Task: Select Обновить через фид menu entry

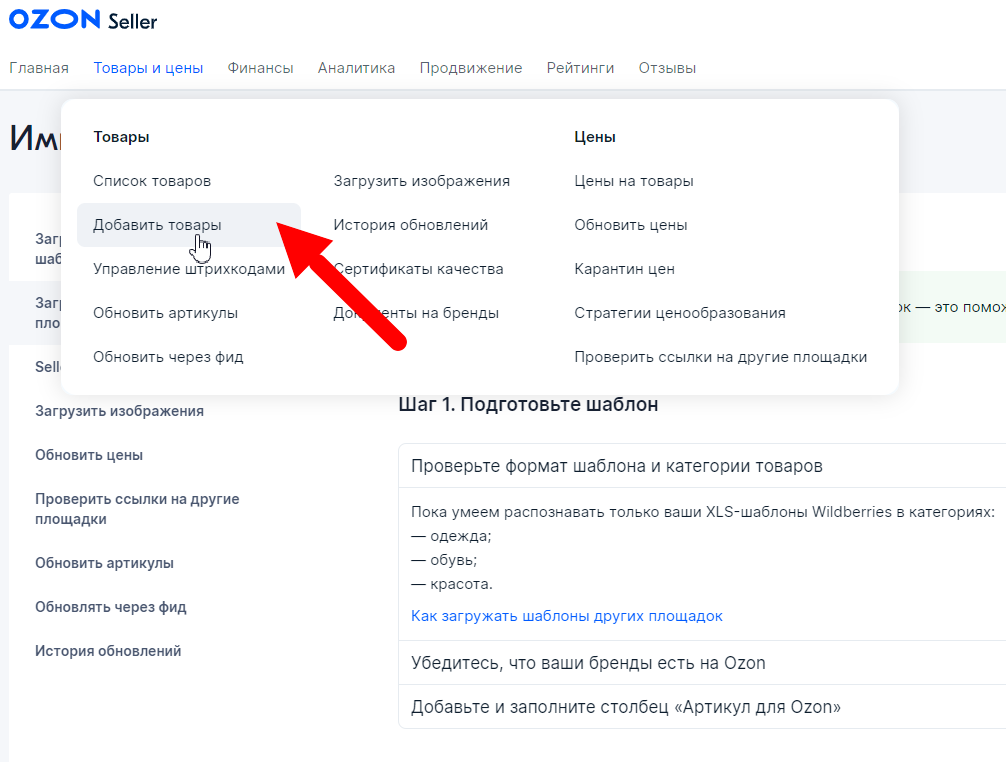Action: [x=168, y=357]
